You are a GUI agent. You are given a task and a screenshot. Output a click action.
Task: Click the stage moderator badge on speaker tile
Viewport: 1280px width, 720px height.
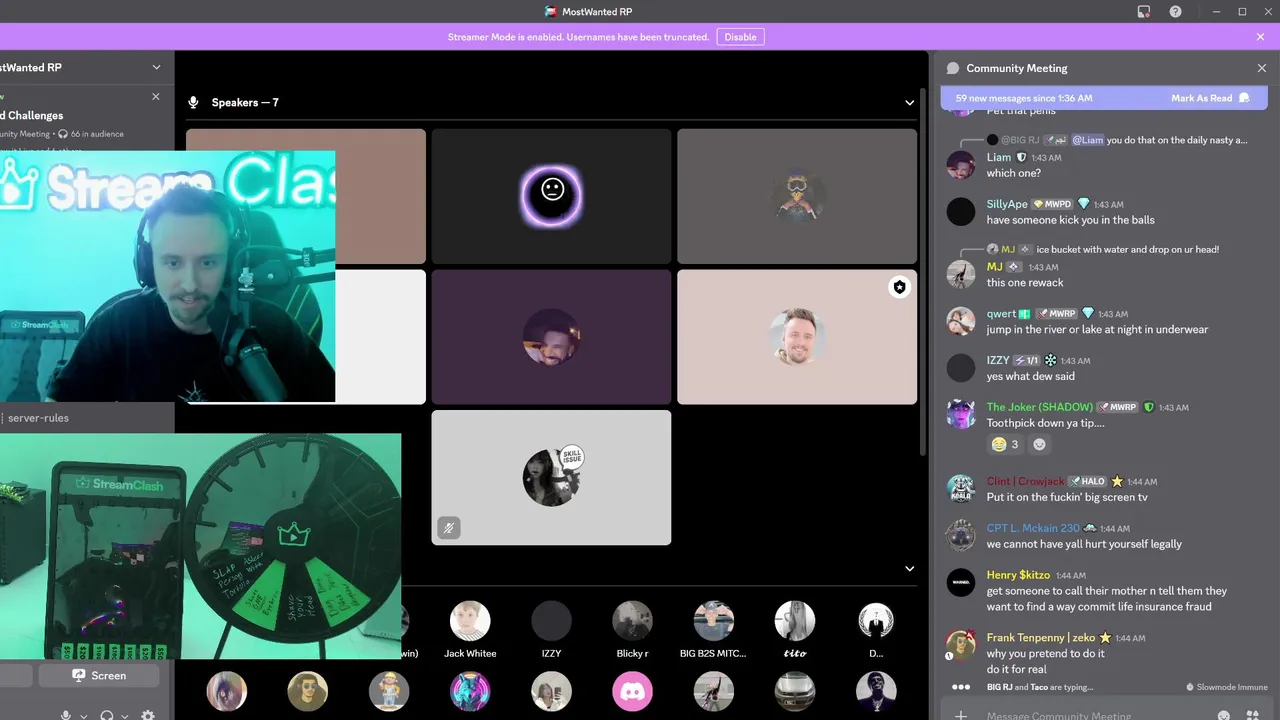click(899, 287)
